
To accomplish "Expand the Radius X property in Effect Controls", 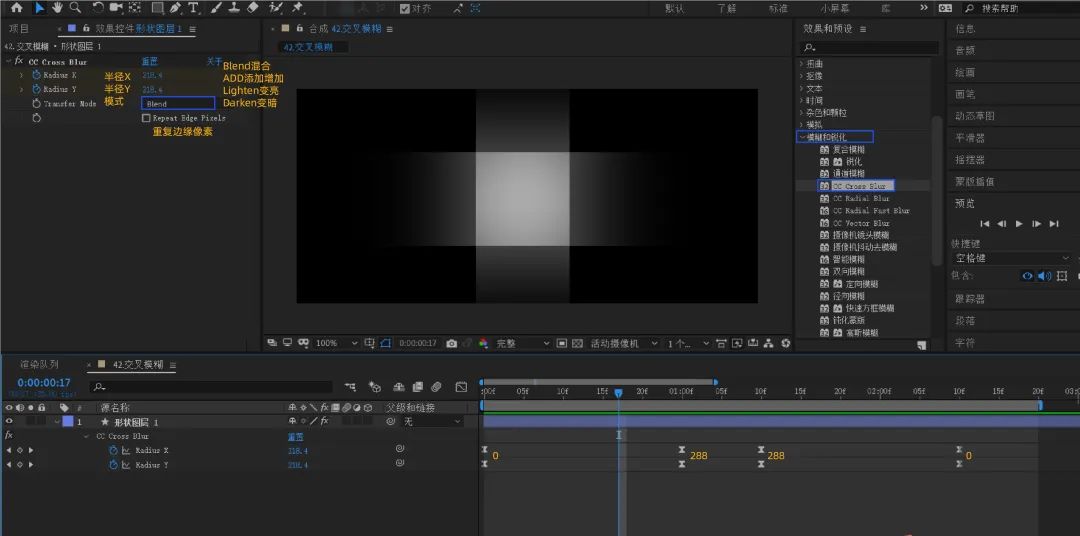I will pyautogui.click(x=21, y=75).
